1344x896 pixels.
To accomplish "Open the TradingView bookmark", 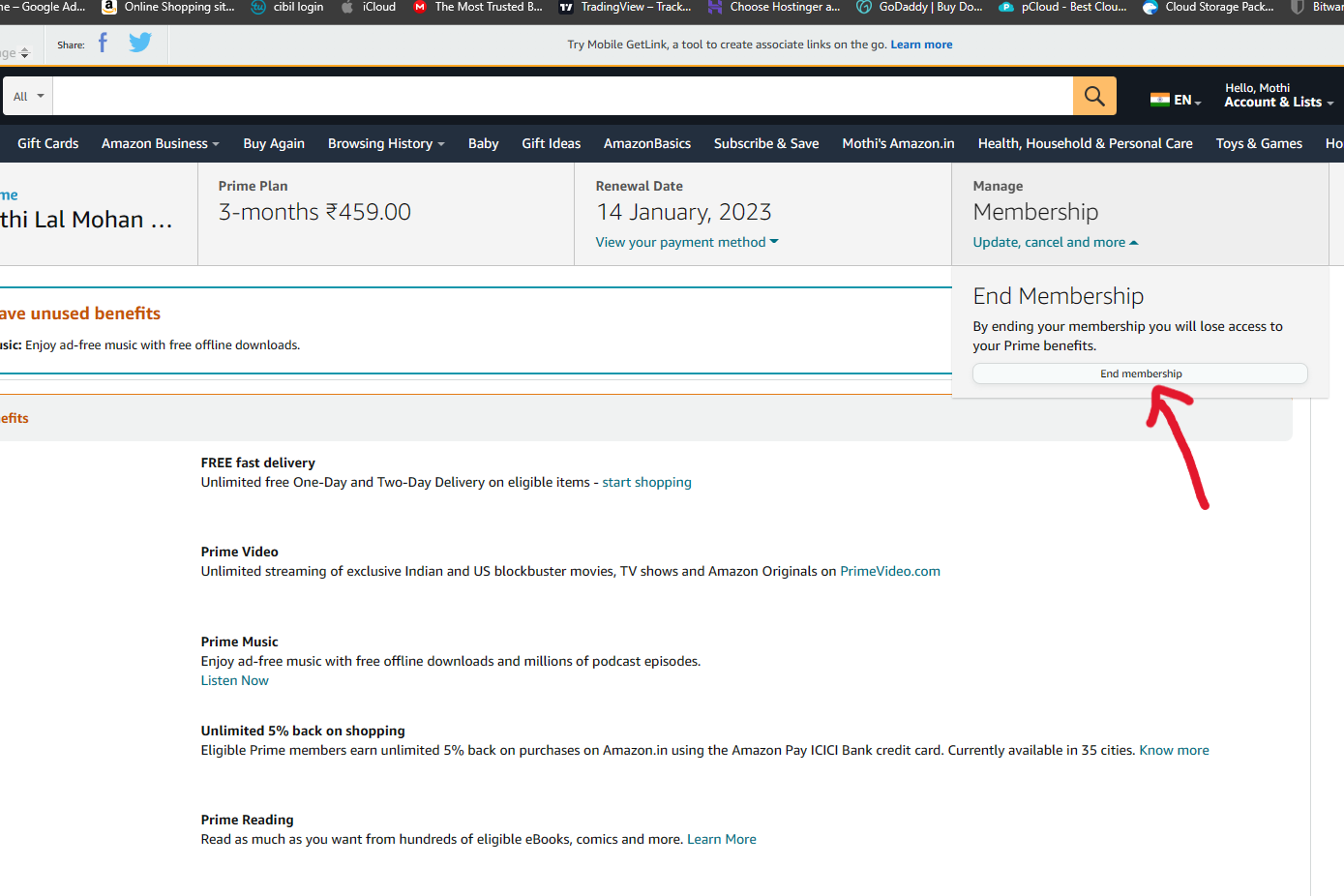I will 625,7.
